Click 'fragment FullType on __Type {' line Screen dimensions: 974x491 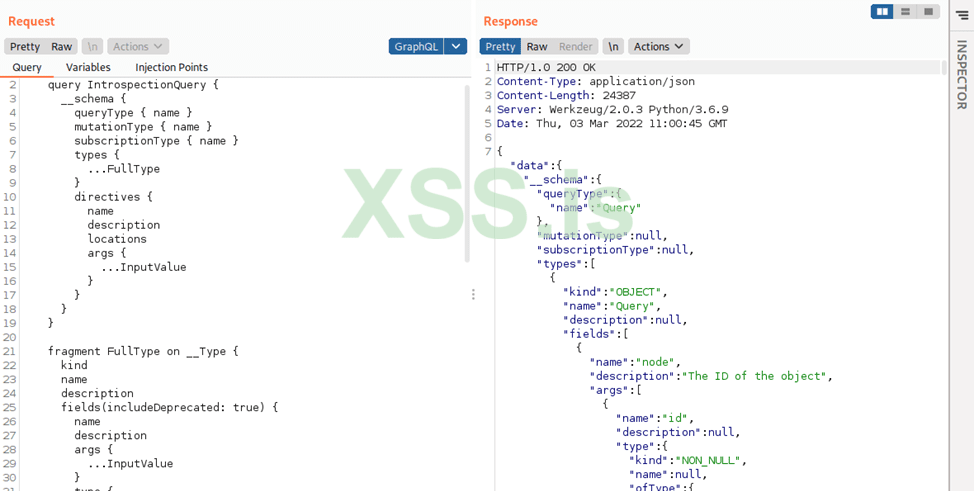pyautogui.click(x=143, y=351)
